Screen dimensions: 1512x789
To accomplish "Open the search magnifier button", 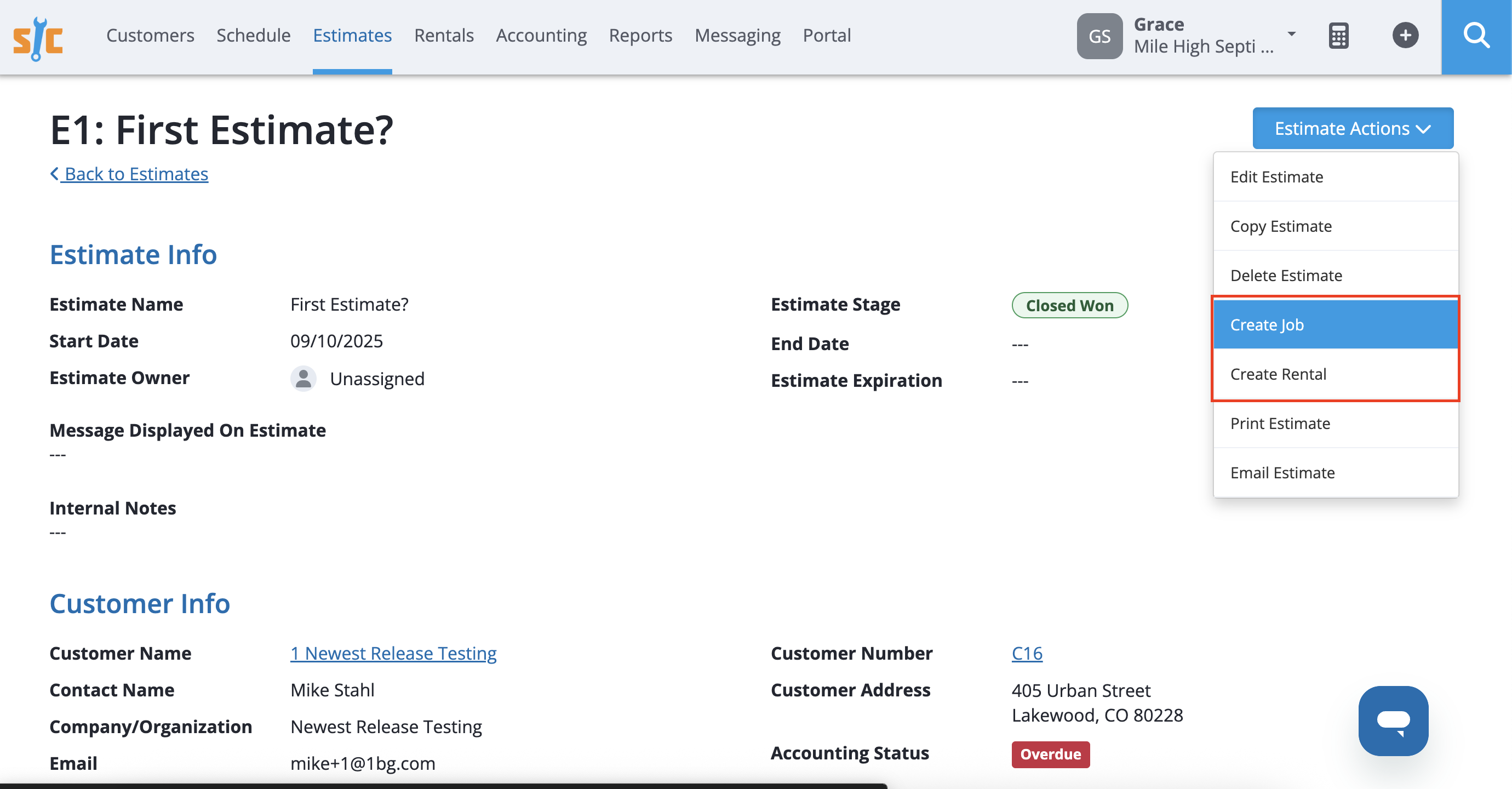I will (x=1476, y=37).
